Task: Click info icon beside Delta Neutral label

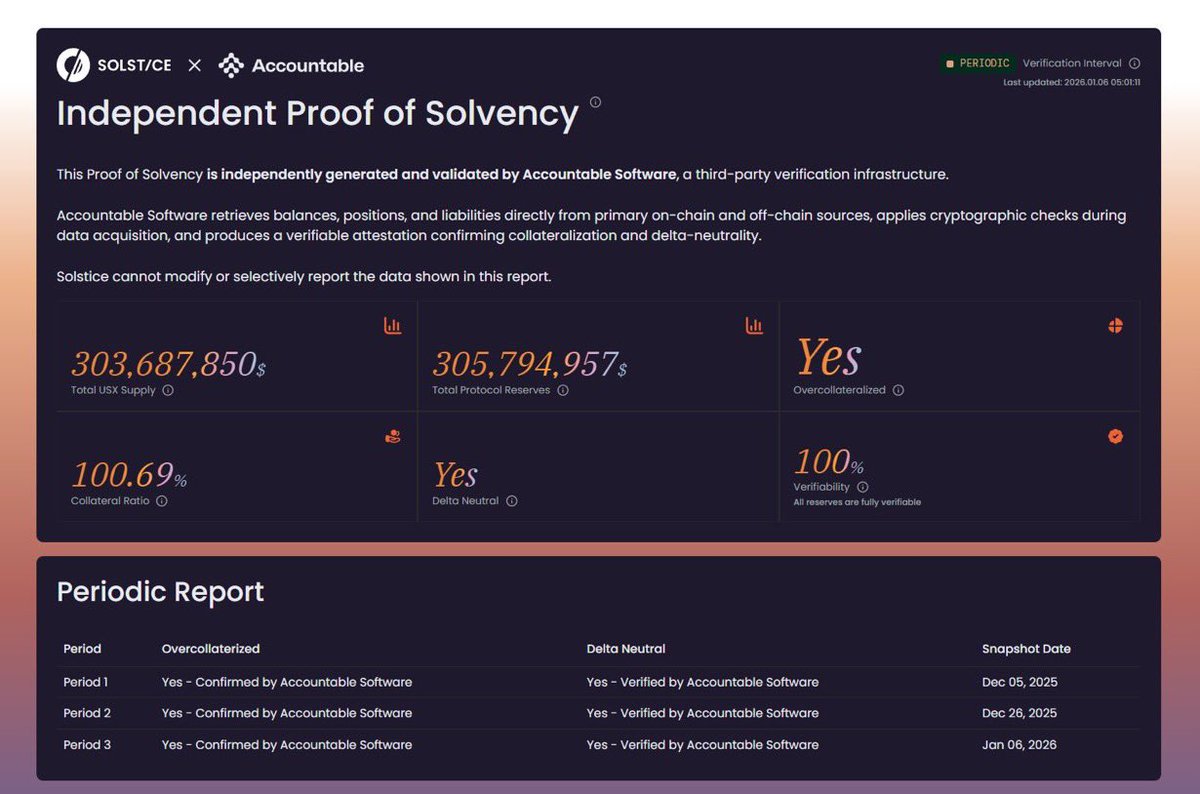Action: [512, 501]
